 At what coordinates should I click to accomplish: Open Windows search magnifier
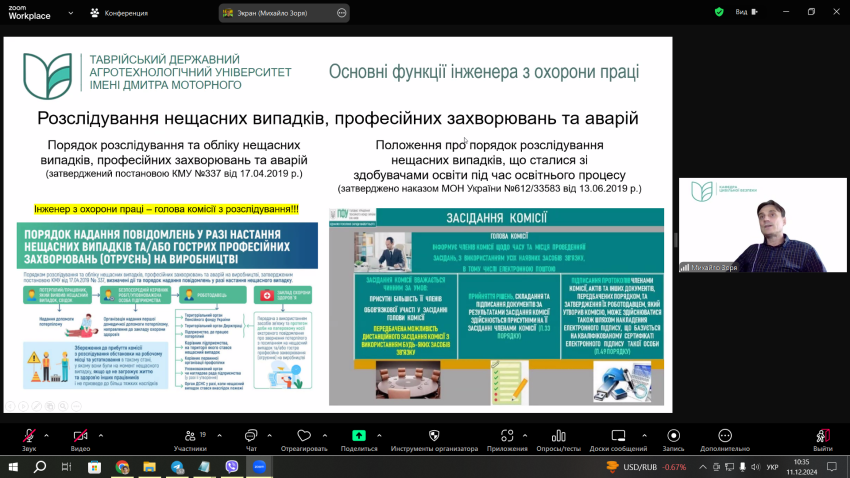[40, 467]
